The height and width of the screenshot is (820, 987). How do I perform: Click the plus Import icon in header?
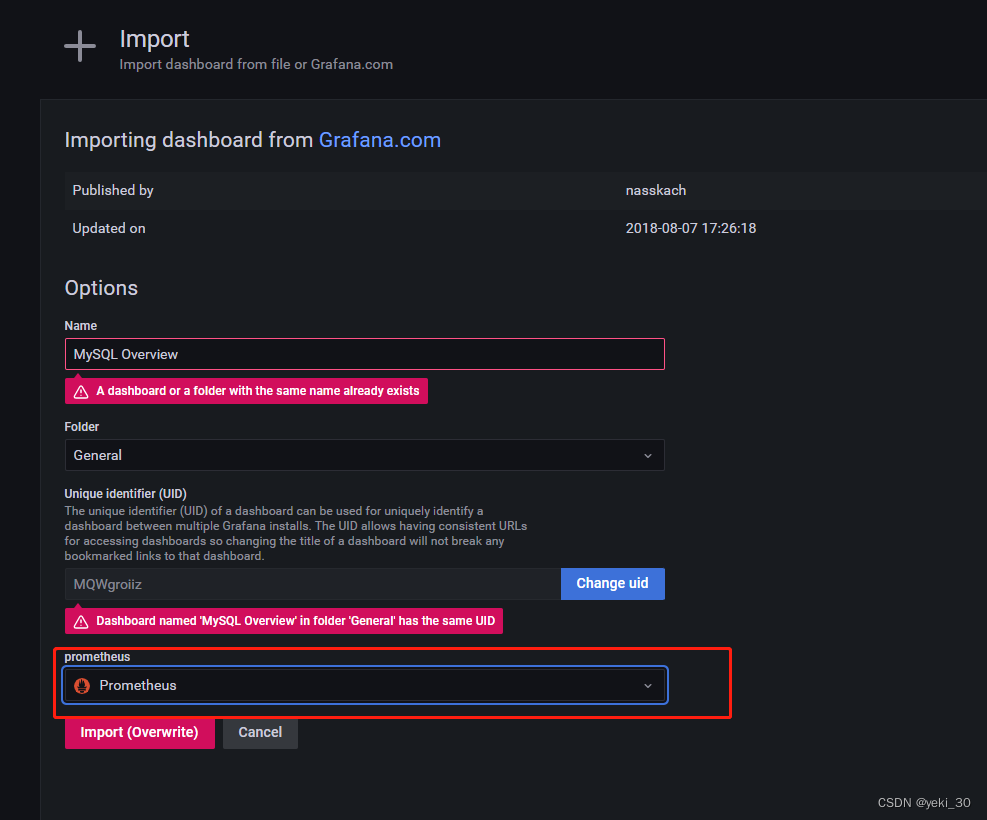[x=80, y=46]
